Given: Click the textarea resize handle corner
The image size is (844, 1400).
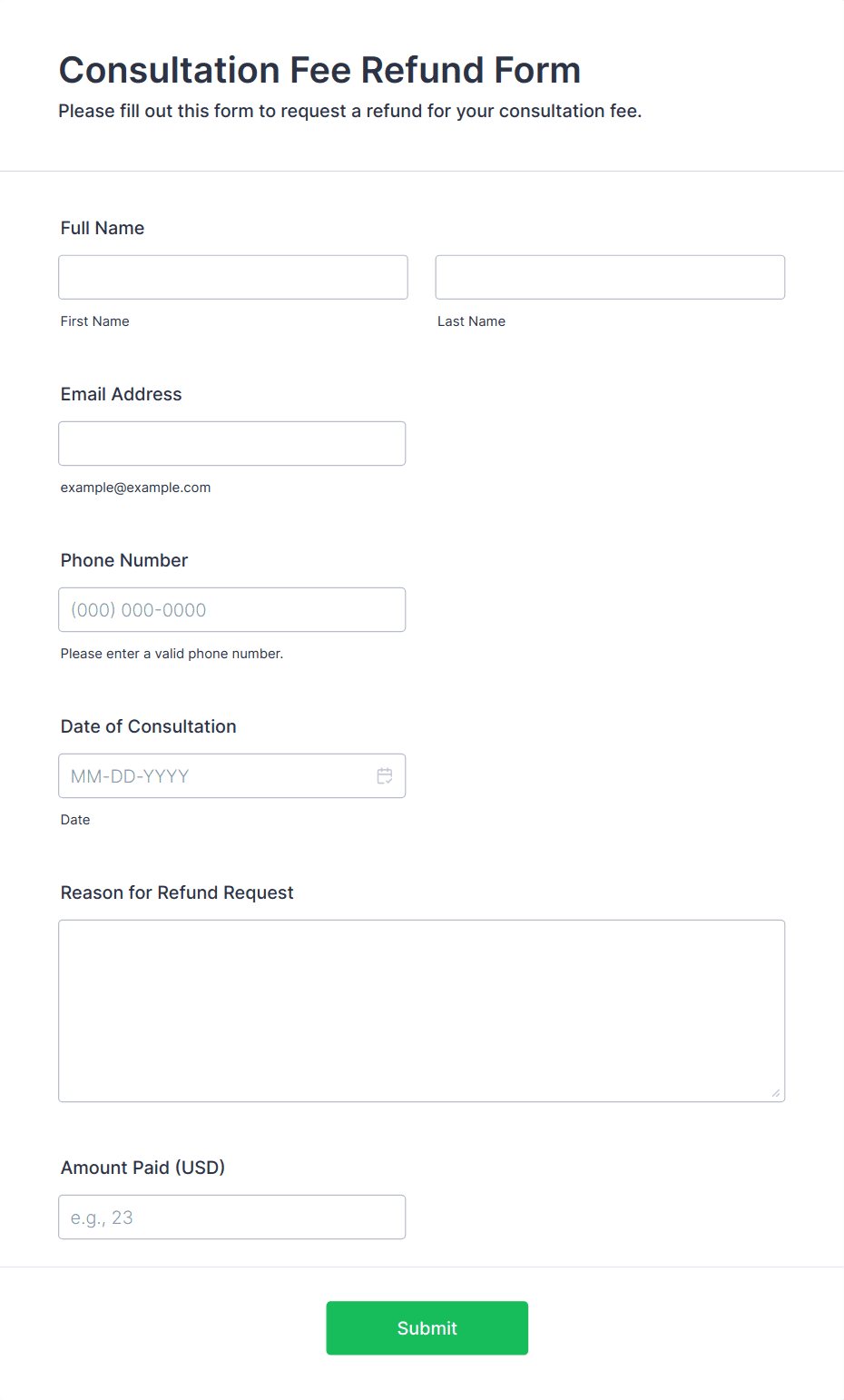Looking at the screenshot, I should tap(776, 1093).
